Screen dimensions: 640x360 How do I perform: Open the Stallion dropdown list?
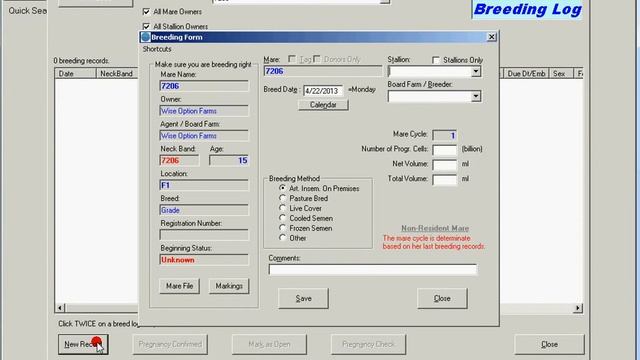point(476,72)
